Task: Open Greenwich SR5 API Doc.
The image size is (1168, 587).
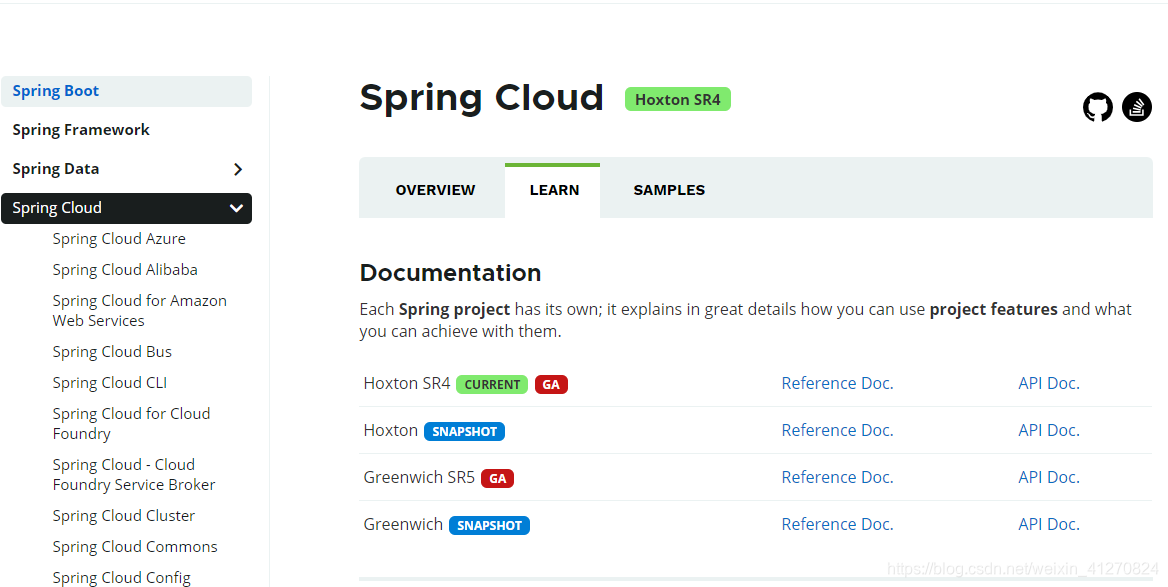Action: [x=1049, y=477]
